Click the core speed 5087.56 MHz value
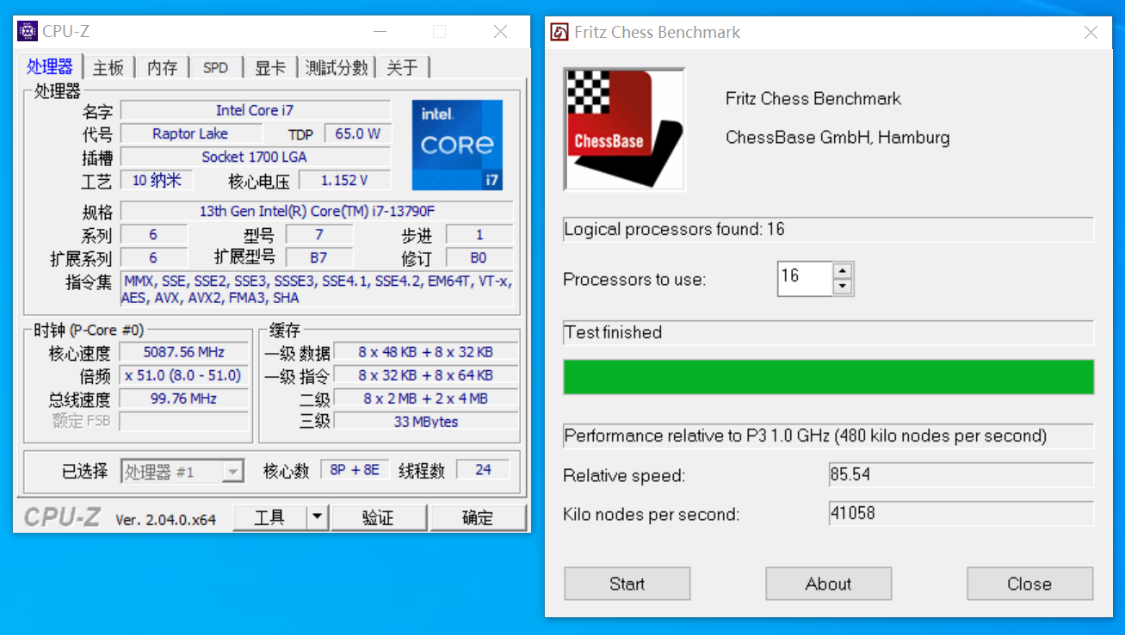This screenshot has height=635, width=1125. coord(184,352)
